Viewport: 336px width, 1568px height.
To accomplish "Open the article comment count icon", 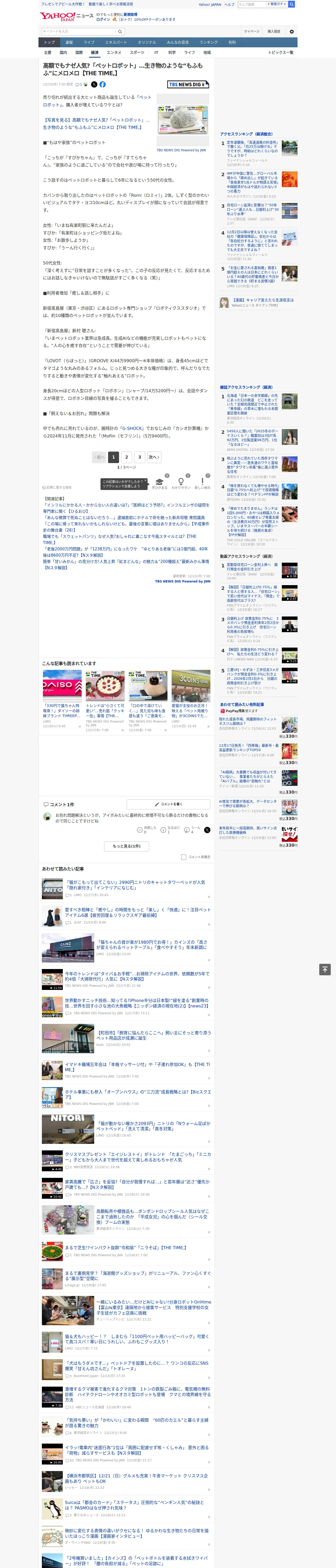I will click(79, 85).
